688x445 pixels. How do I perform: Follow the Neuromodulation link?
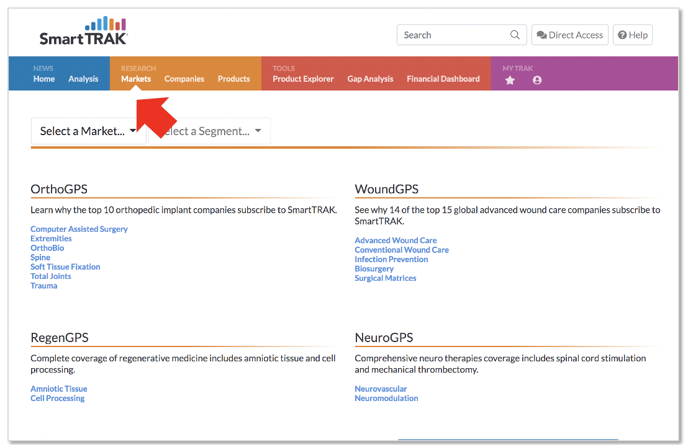pyautogui.click(x=387, y=398)
